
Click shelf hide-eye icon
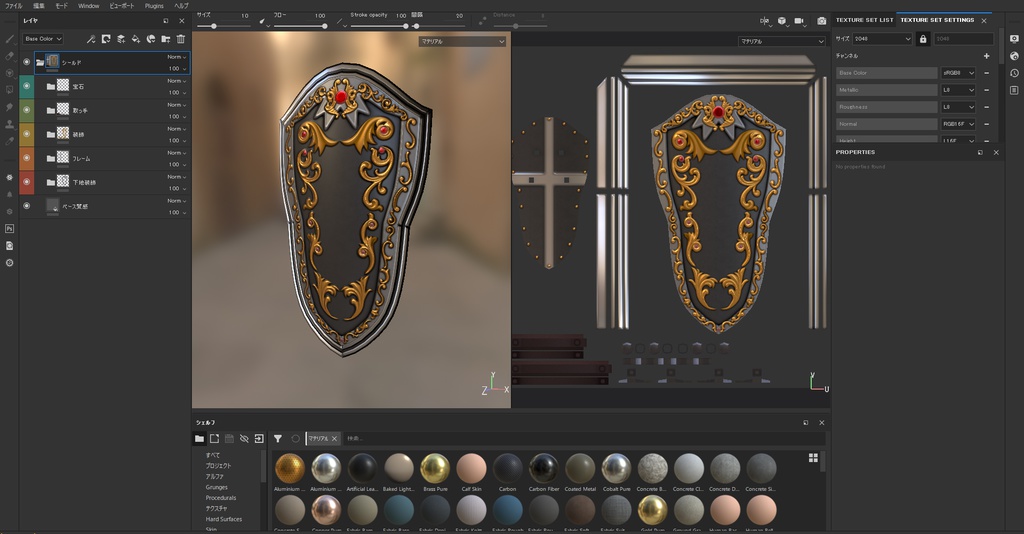click(x=244, y=439)
